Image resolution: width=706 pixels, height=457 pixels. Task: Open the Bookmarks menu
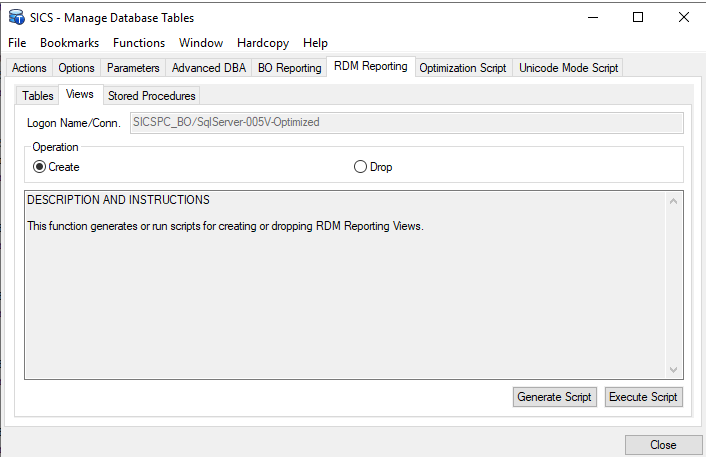point(69,43)
